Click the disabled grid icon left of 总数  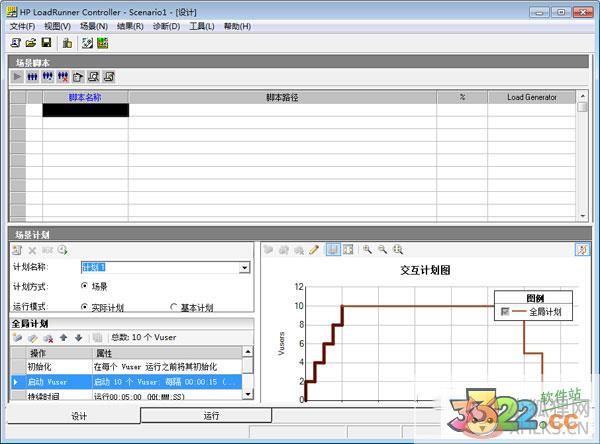tap(98, 338)
